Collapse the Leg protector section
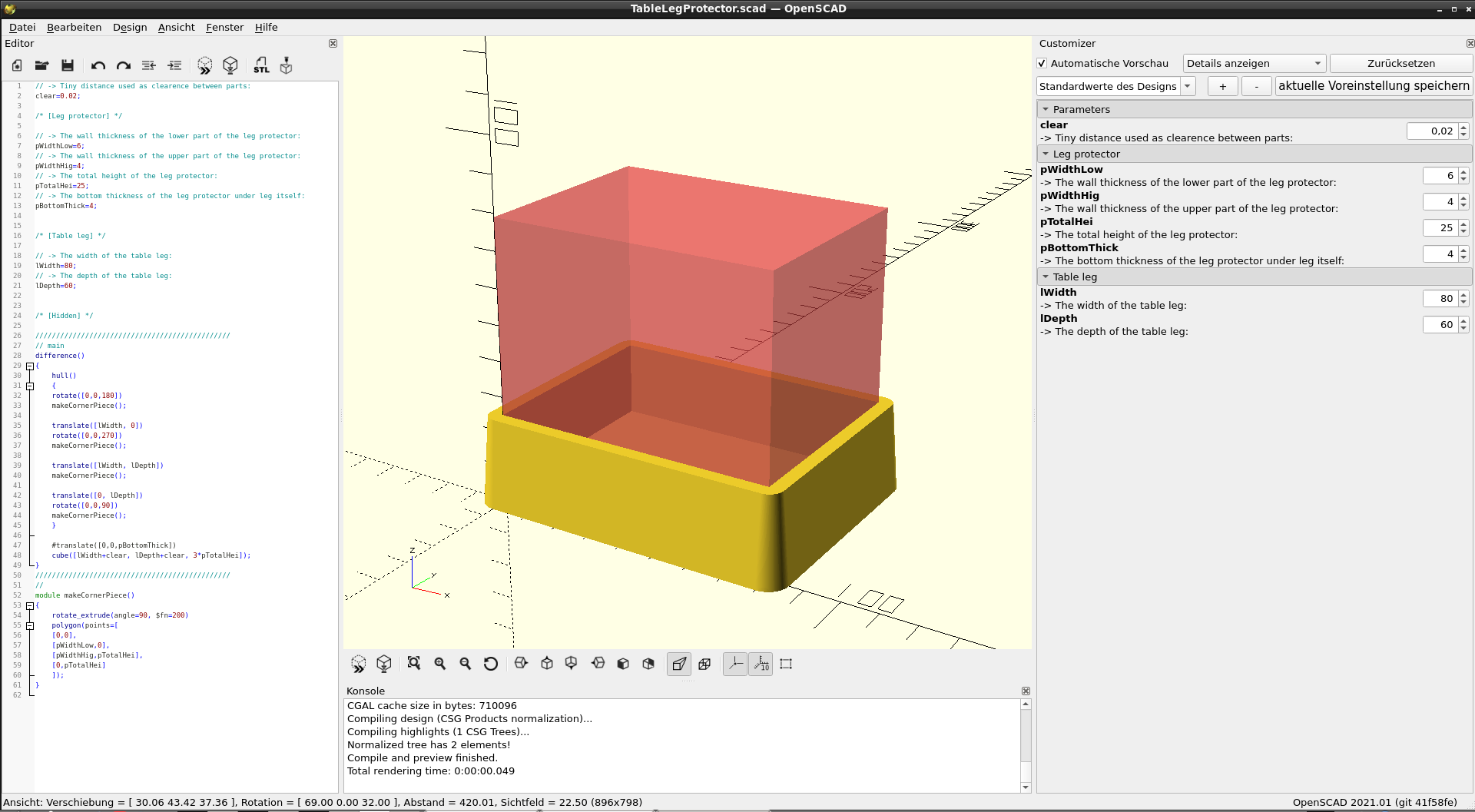Screen dimensions: 1475x812 1046,154
